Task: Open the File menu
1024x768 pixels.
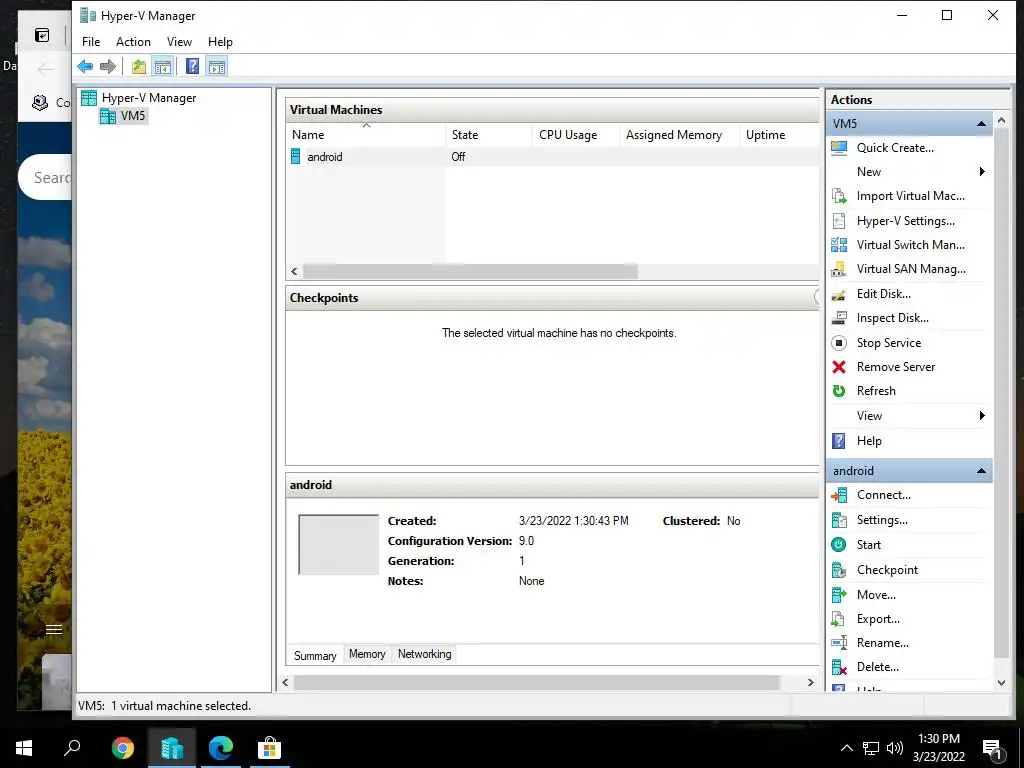Action: click(91, 42)
